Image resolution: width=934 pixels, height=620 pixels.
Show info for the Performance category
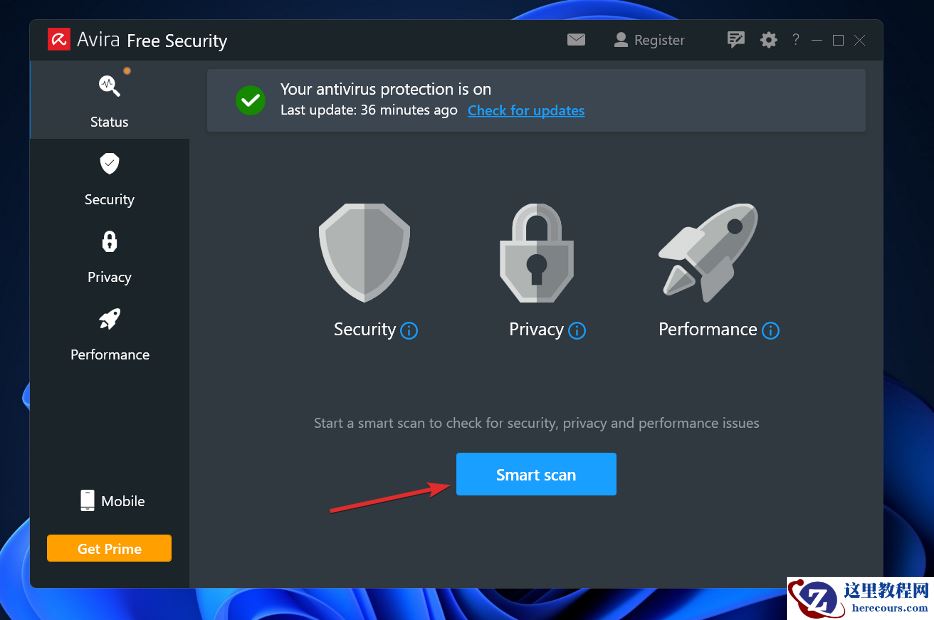pos(770,331)
